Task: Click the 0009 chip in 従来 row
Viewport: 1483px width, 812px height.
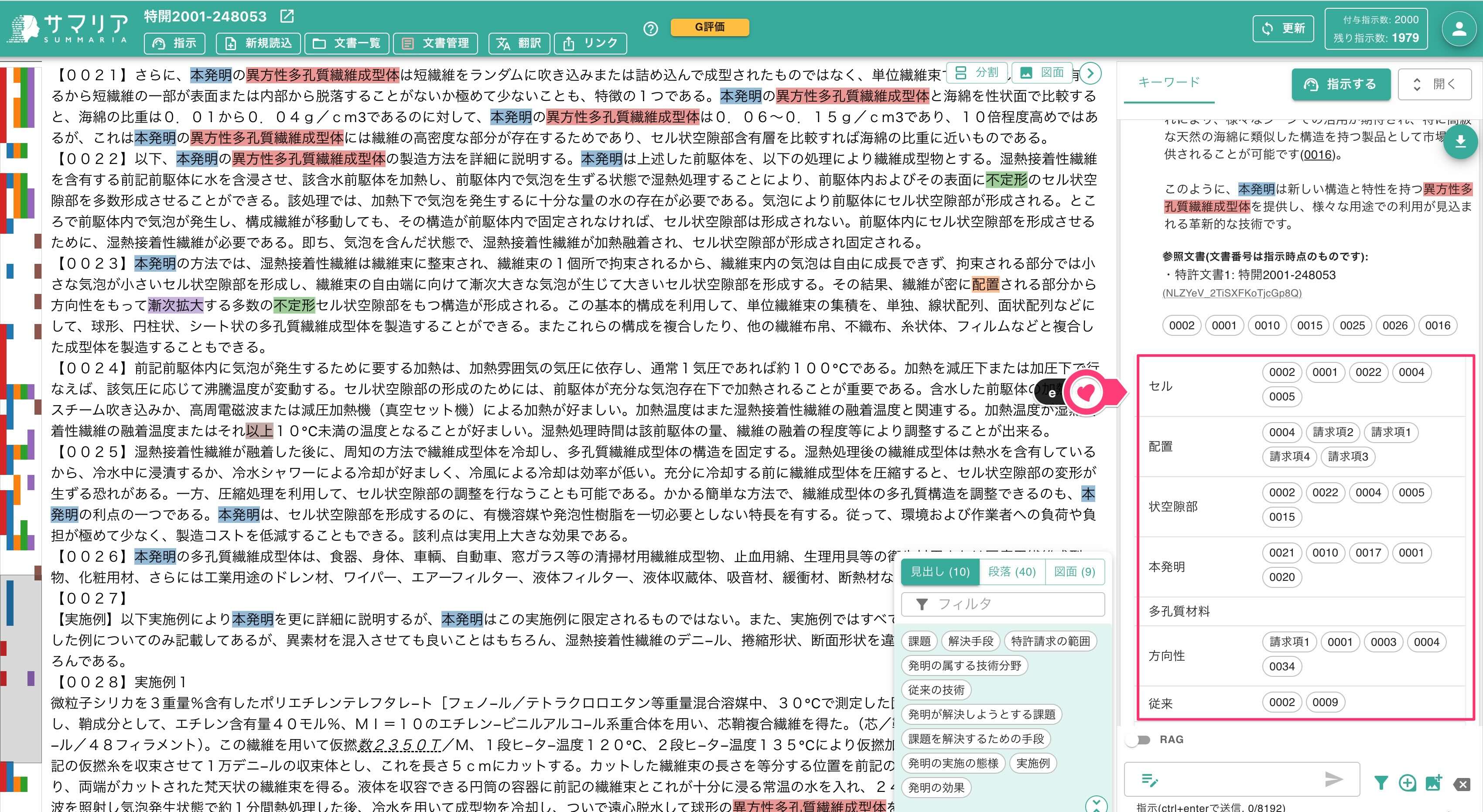Action: [x=1325, y=703]
